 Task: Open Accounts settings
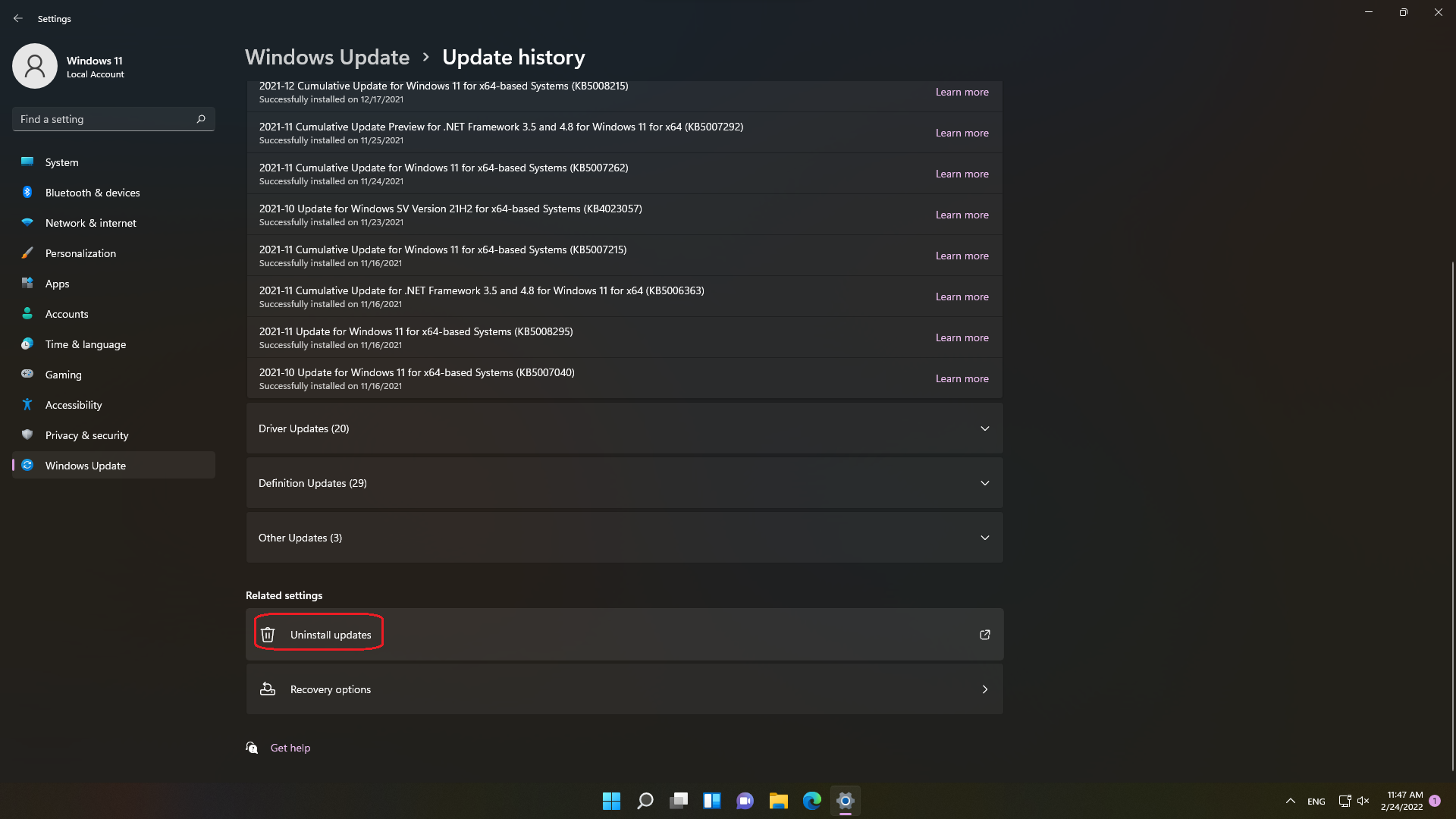tap(114, 314)
